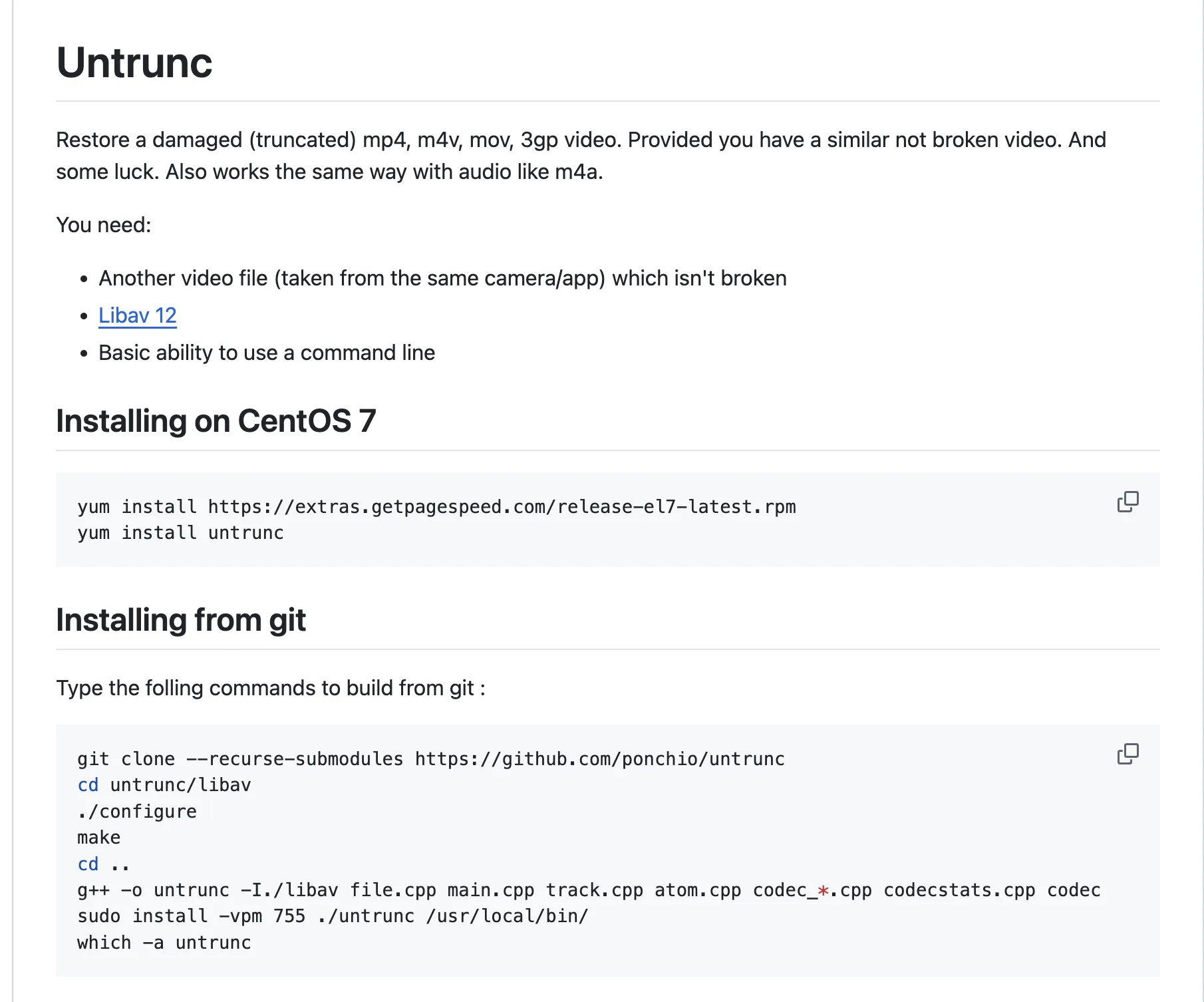The image size is (1204, 1002).
Task: Click the 'yum install untrunc' line
Action: coord(180,533)
